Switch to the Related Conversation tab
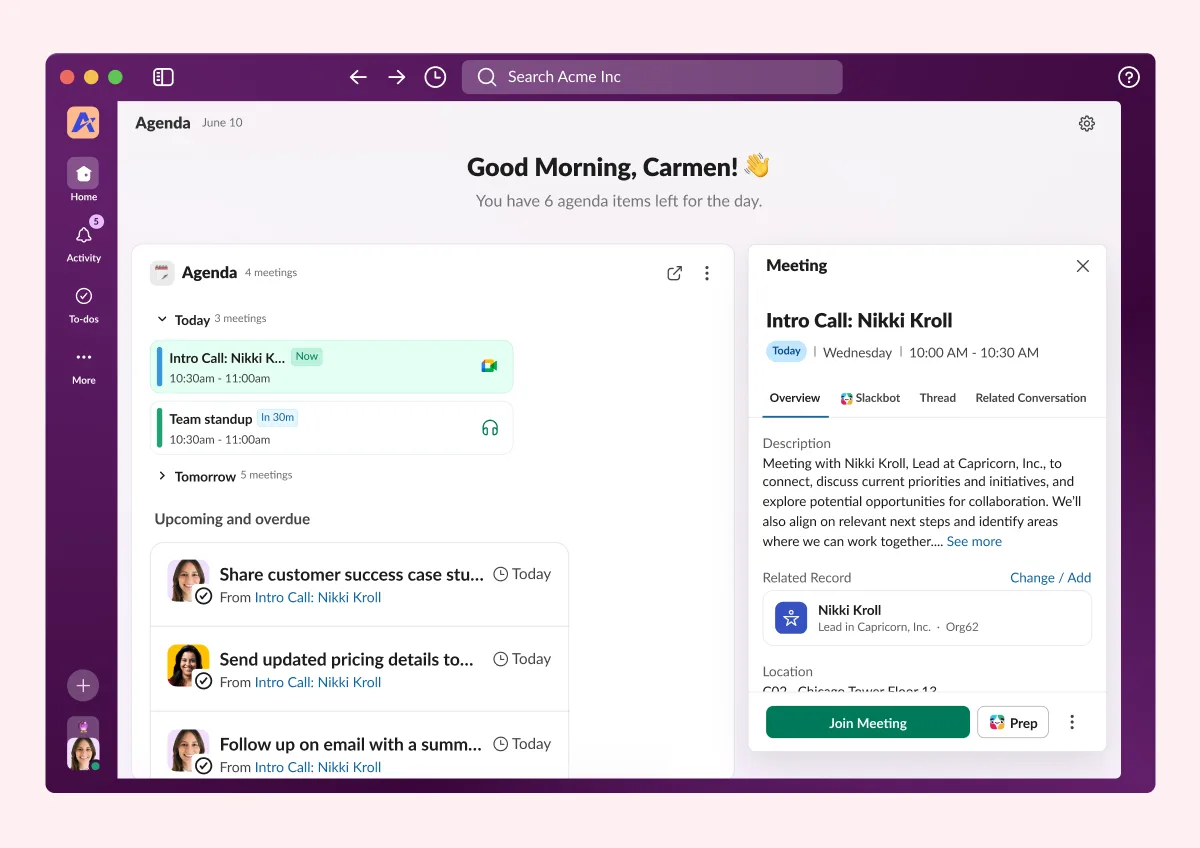Screen dimensions: 1200x848 [1031, 398]
